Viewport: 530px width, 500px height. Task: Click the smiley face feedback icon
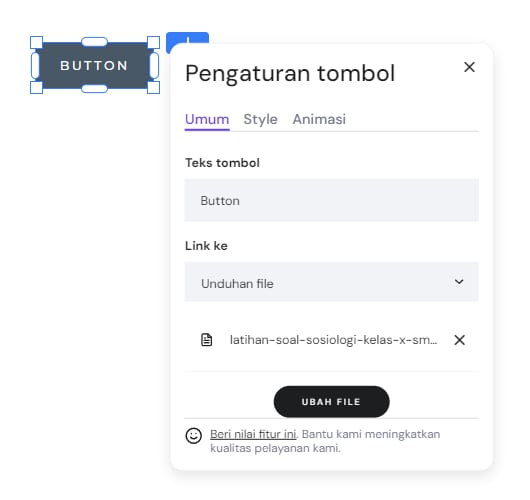pos(194,435)
